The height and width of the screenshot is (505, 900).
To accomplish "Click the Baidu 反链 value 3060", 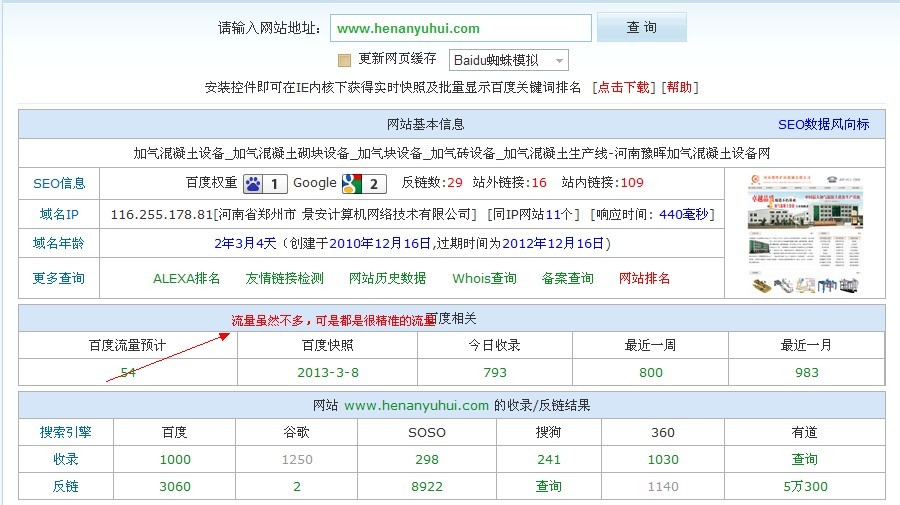I will coord(175,486).
